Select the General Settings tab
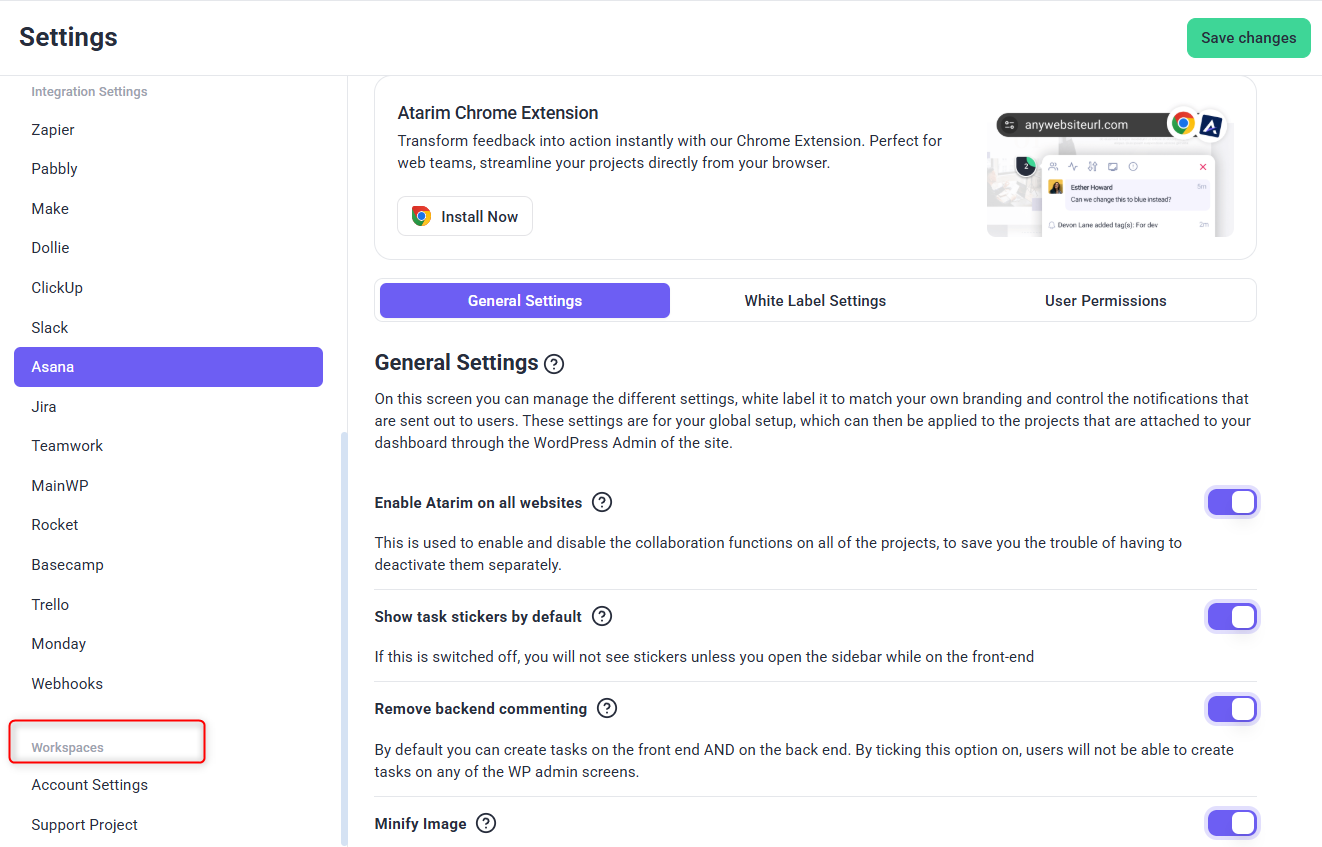Image resolution: width=1322 pixels, height=847 pixels. pyautogui.click(x=525, y=301)
